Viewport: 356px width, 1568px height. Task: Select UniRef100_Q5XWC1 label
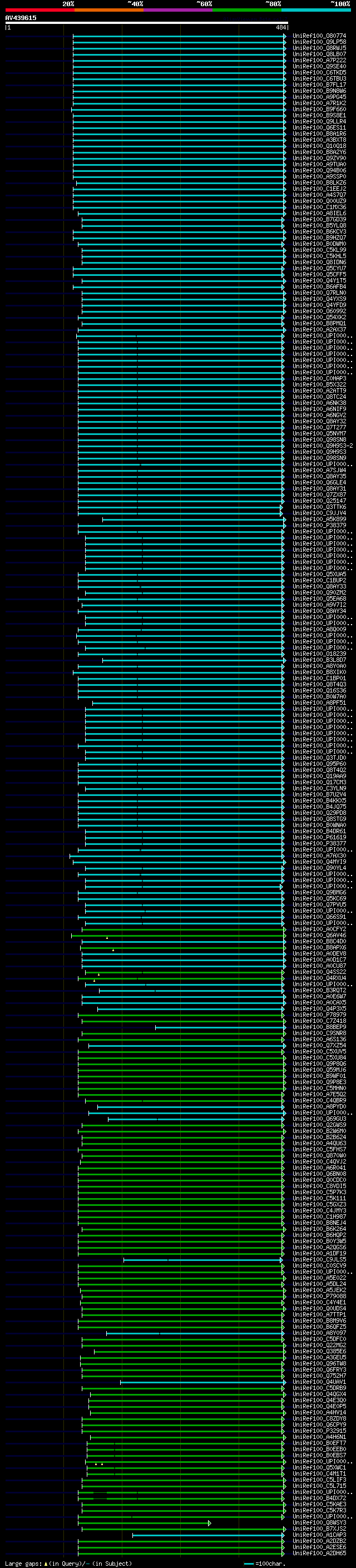click(x=319, y=1467)
